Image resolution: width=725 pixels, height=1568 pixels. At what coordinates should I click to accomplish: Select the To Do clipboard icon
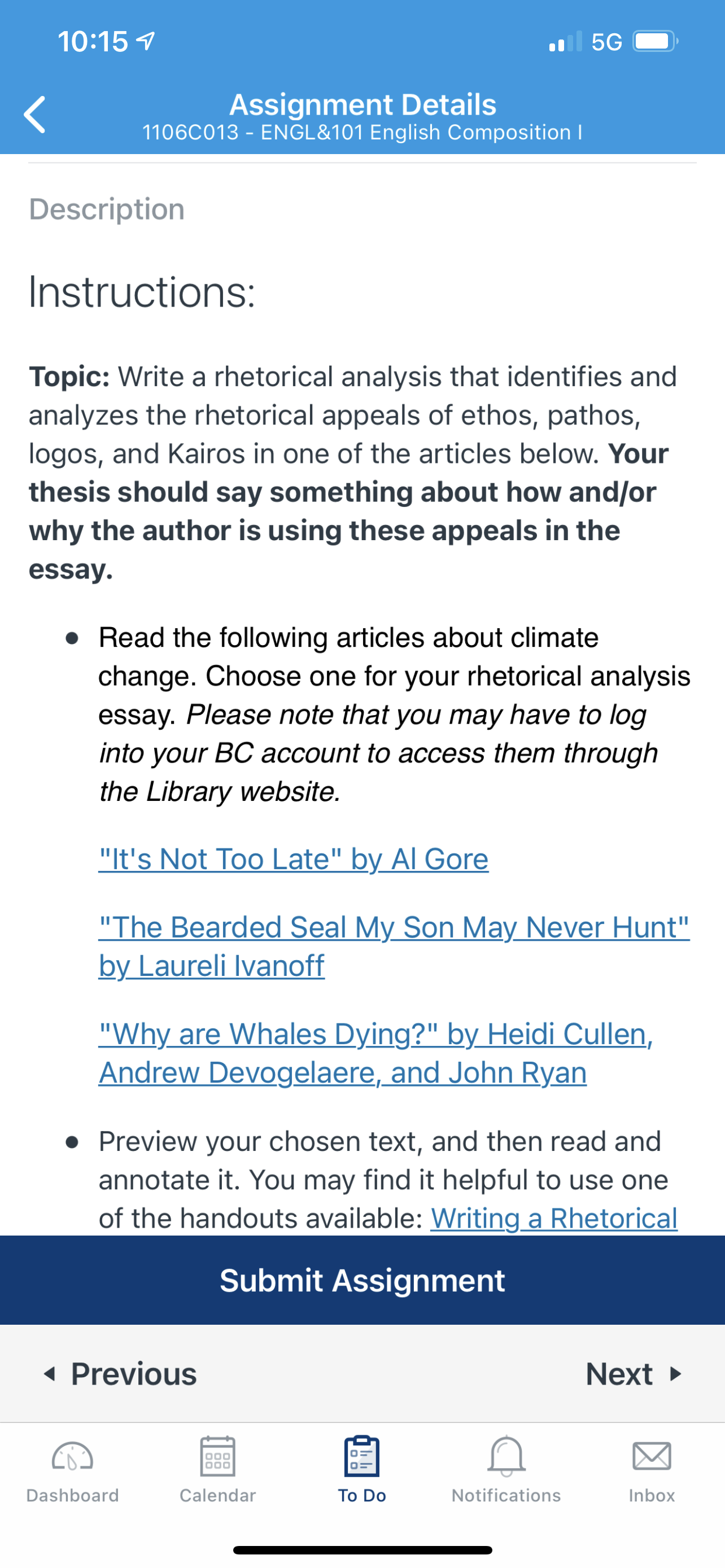362,1456
